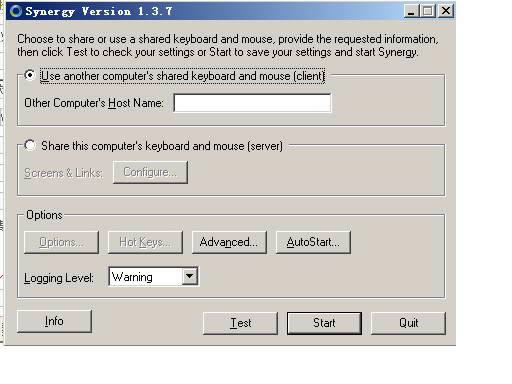Screen dimensions: 512x384
Task: Select the client mode radio button
Action: pos(30,75)
